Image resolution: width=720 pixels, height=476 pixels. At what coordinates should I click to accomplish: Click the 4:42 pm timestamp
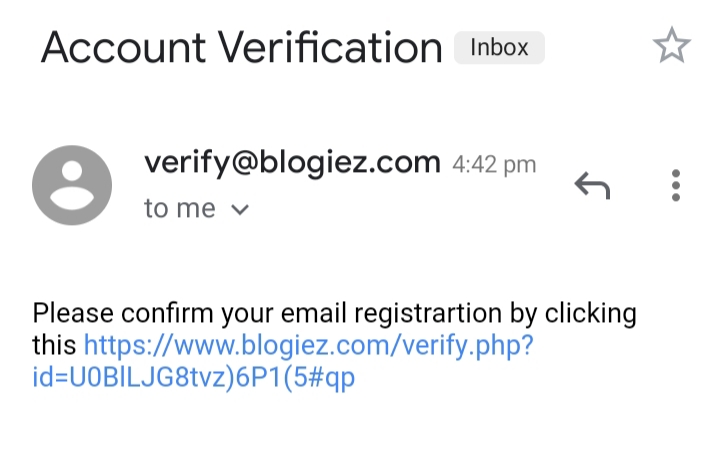pos(494,164)
